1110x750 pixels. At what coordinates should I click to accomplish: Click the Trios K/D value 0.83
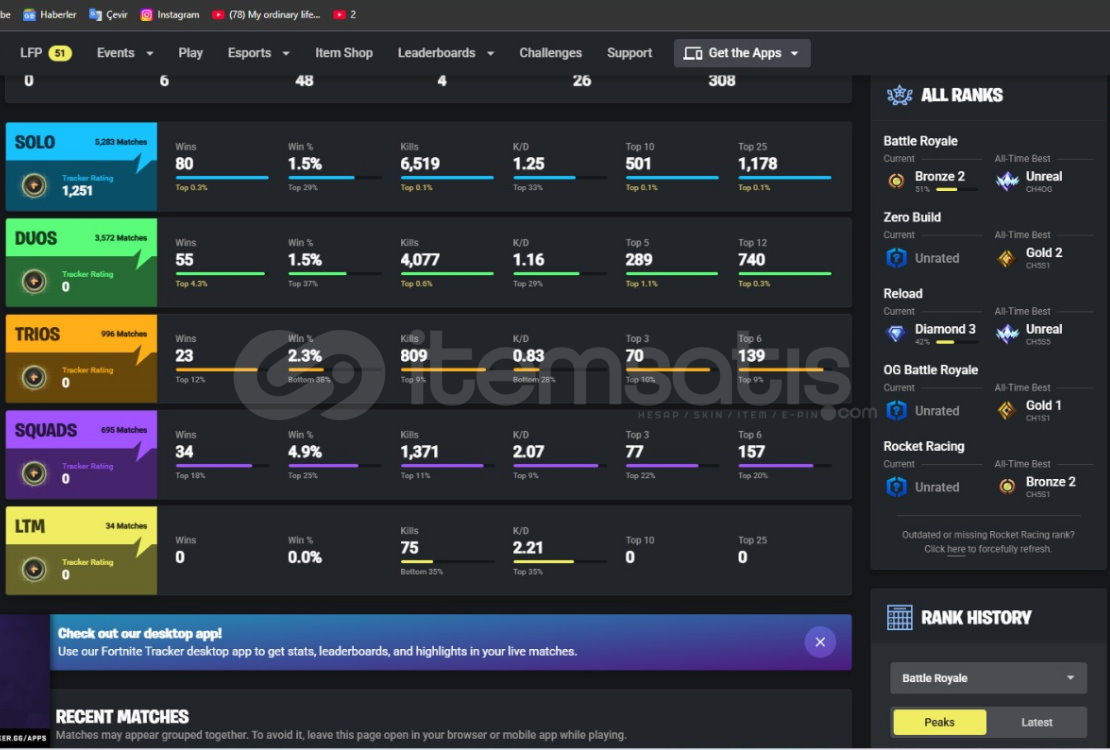pos(528,356)
